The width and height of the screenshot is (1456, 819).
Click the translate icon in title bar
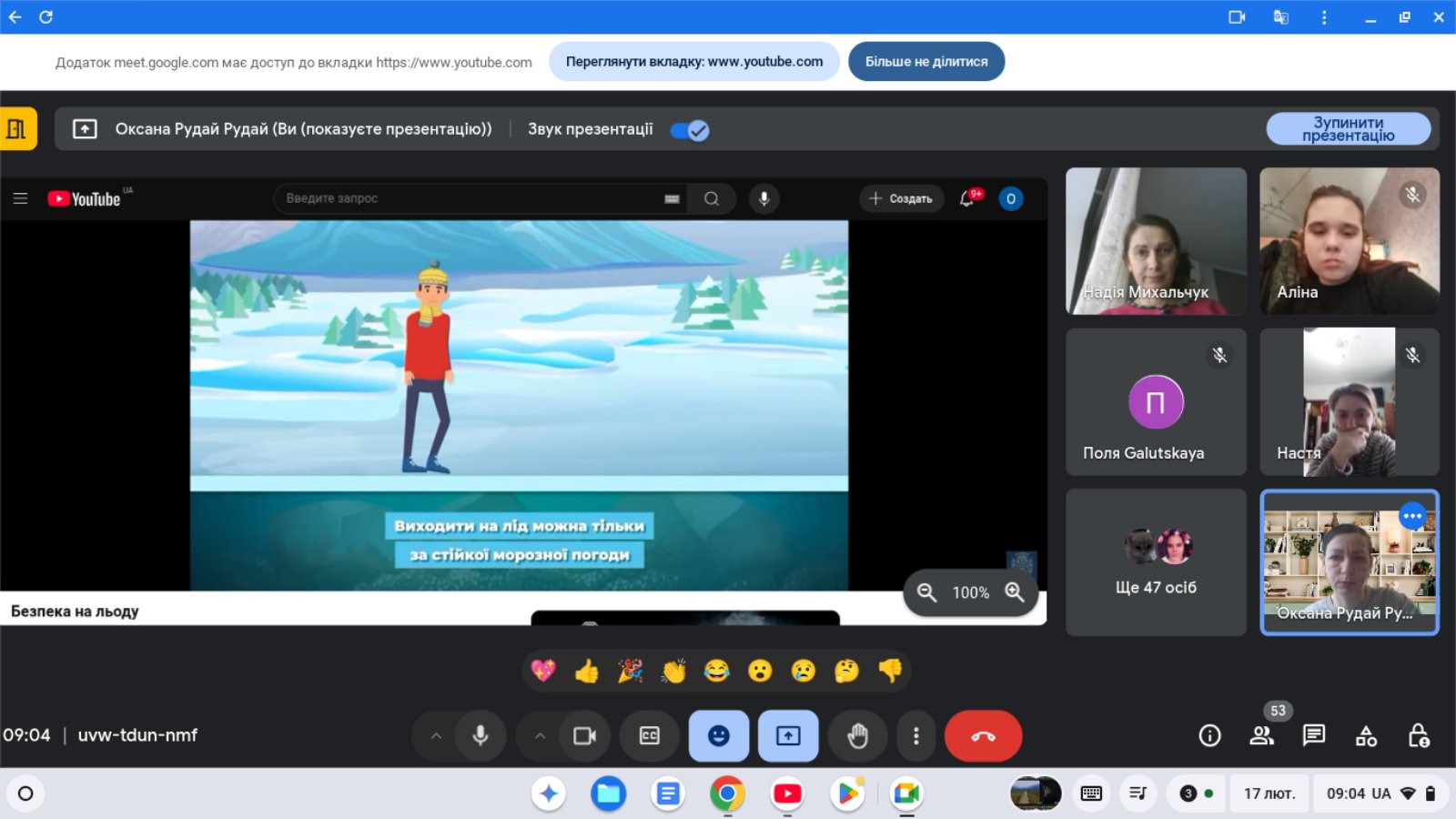pyautogui.click(x=1280, y=16)
